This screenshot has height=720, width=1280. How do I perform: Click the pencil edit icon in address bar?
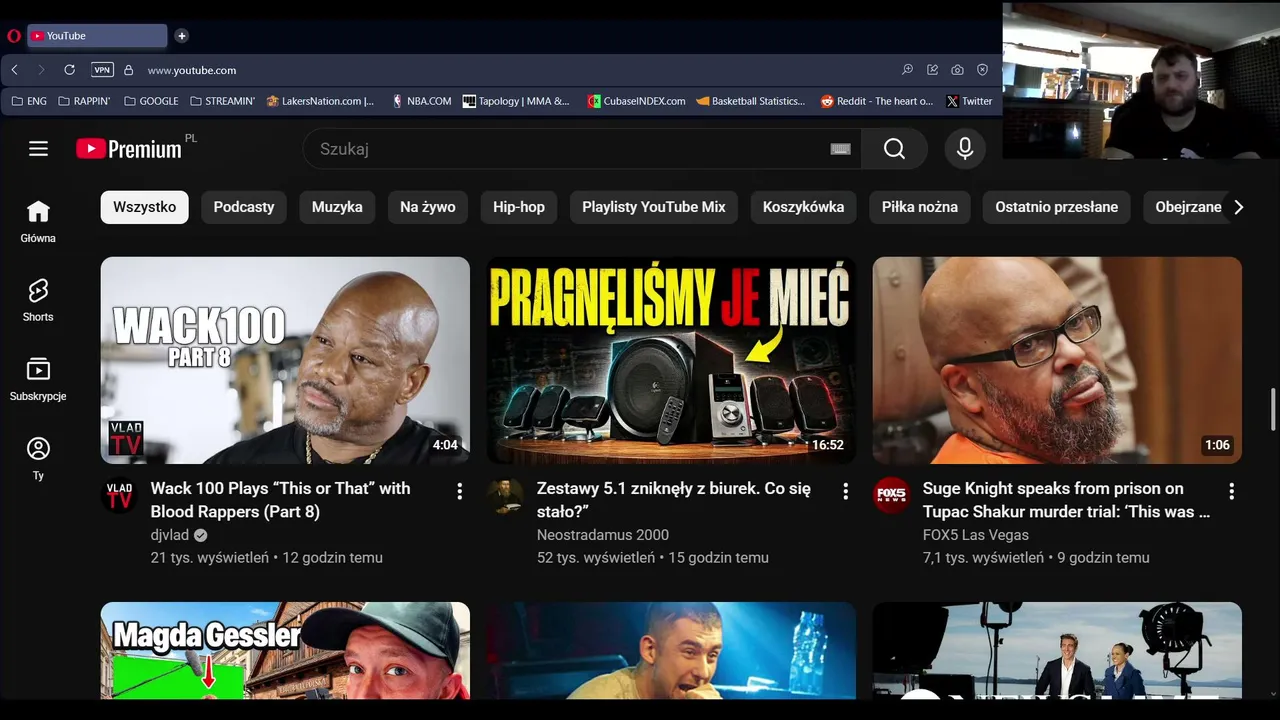tap(932, 70)
